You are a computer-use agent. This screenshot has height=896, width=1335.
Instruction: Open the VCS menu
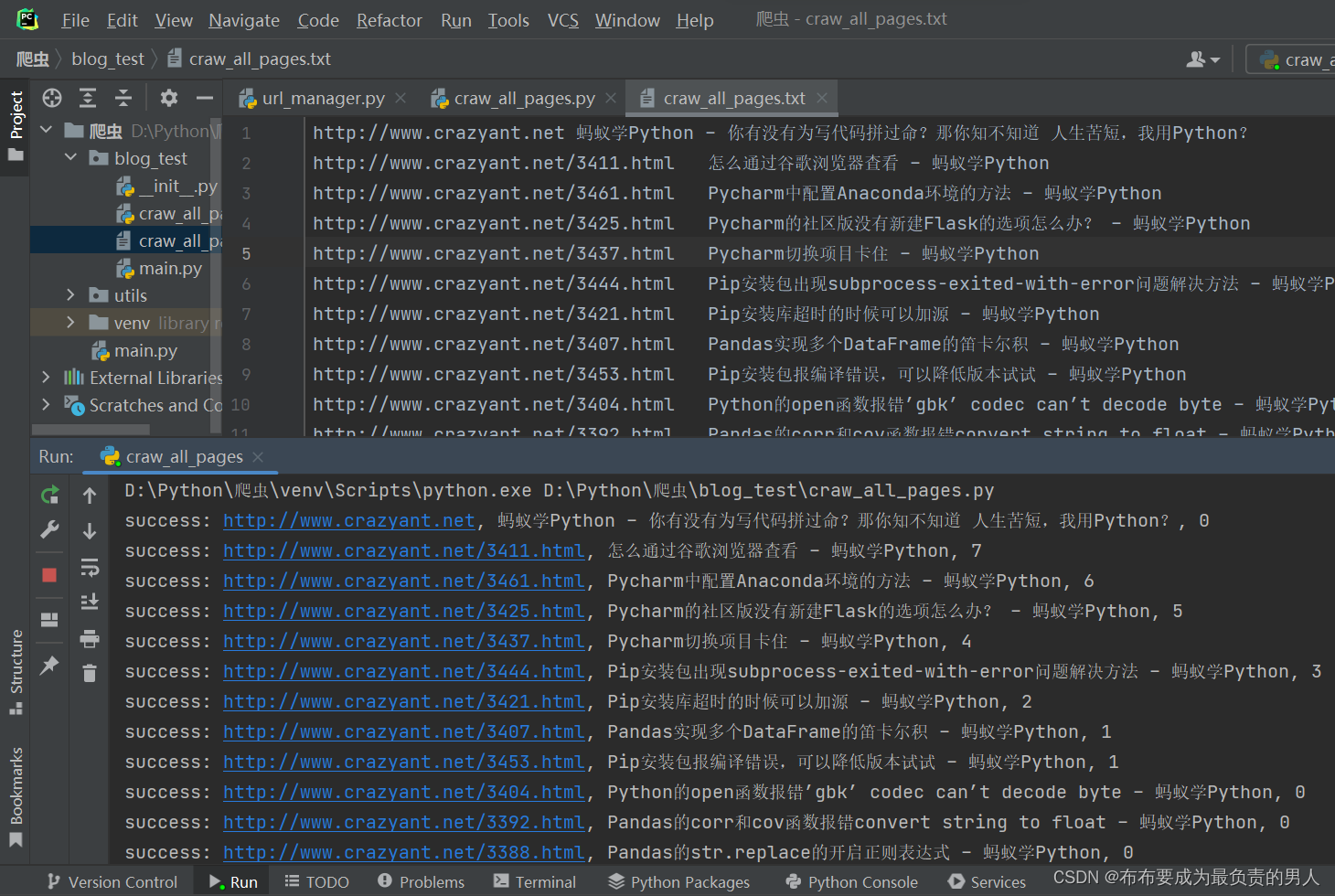click(562, 20)
